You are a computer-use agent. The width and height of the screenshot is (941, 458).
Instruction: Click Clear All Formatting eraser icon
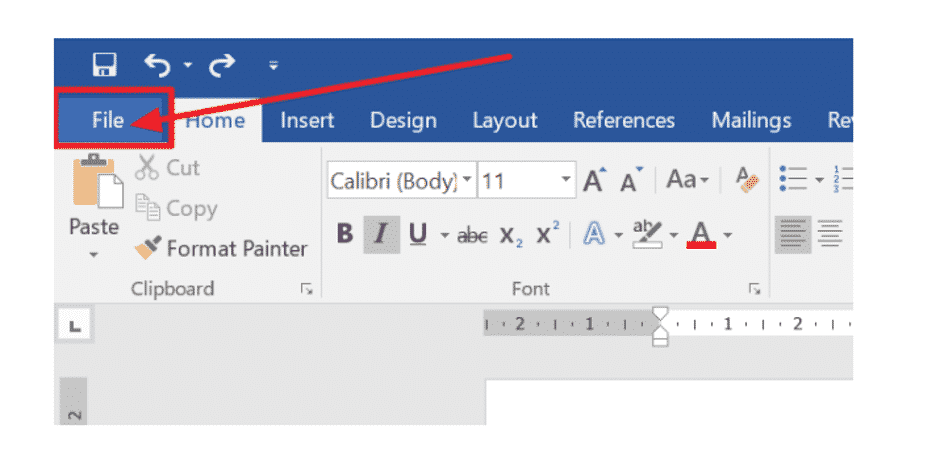click(x=747, y=179)
